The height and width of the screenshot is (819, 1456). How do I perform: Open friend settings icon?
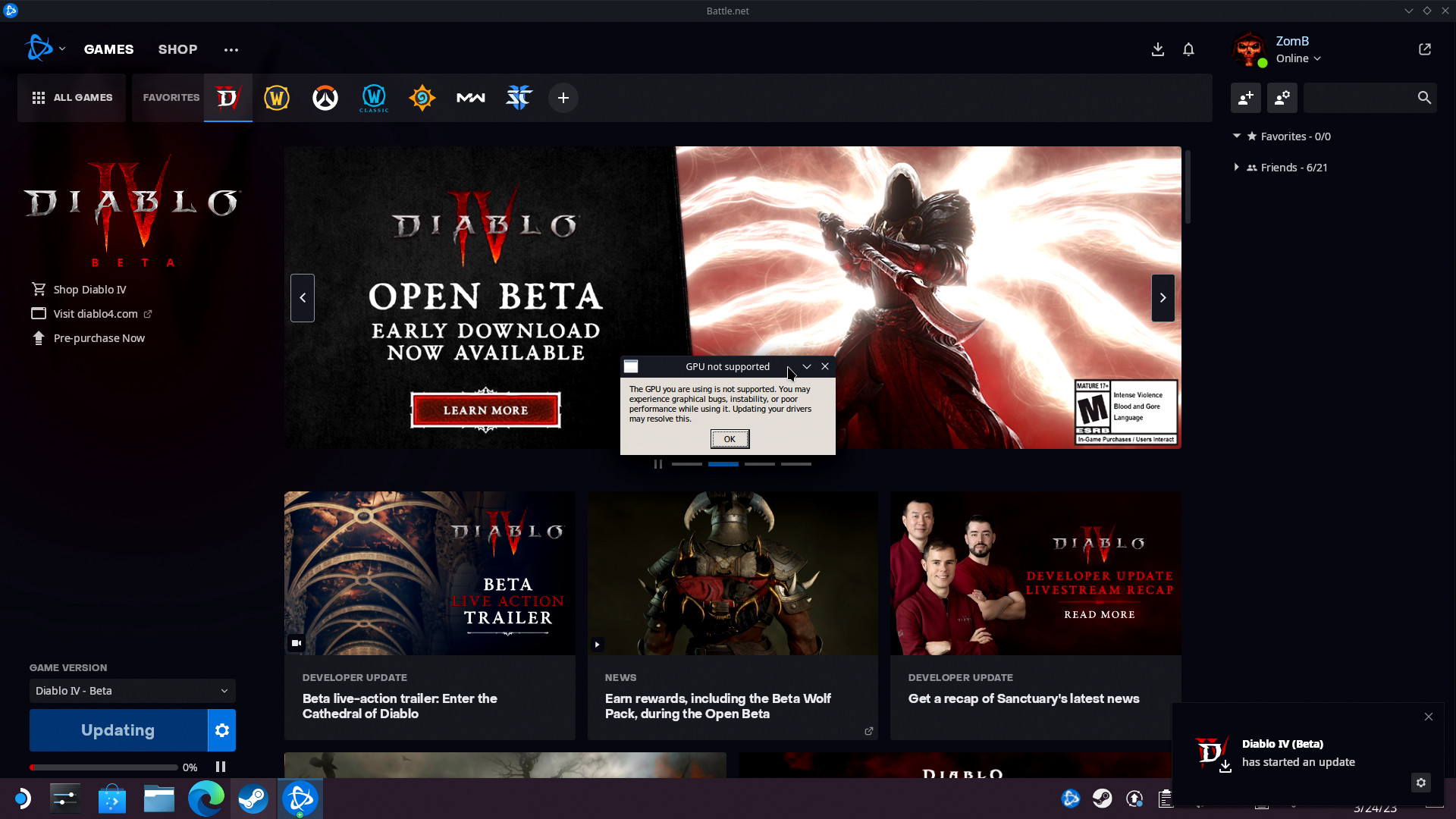click(x=1282, y=98)
